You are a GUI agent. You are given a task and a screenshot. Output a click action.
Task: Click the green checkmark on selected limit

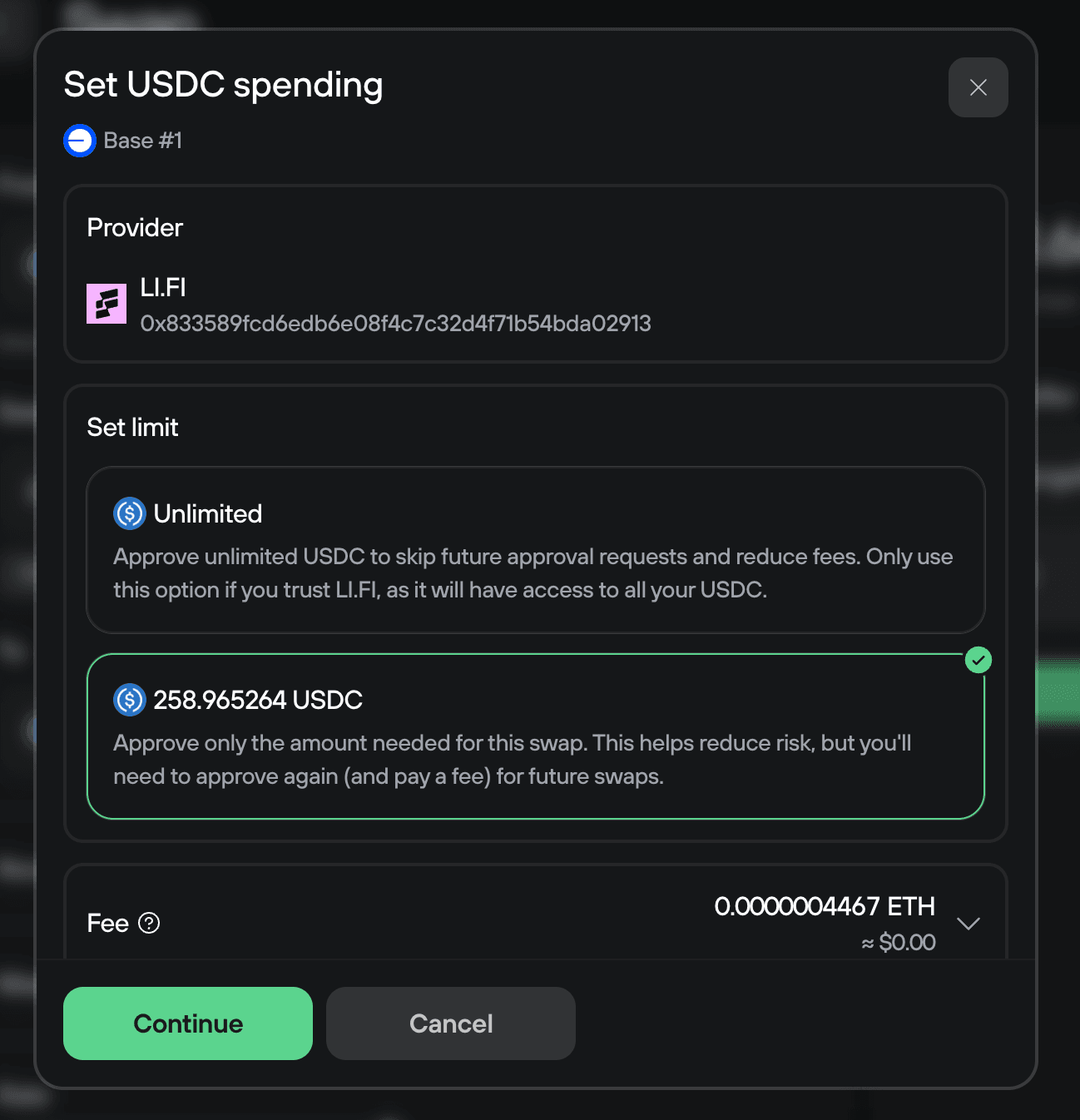pos(978,660)
